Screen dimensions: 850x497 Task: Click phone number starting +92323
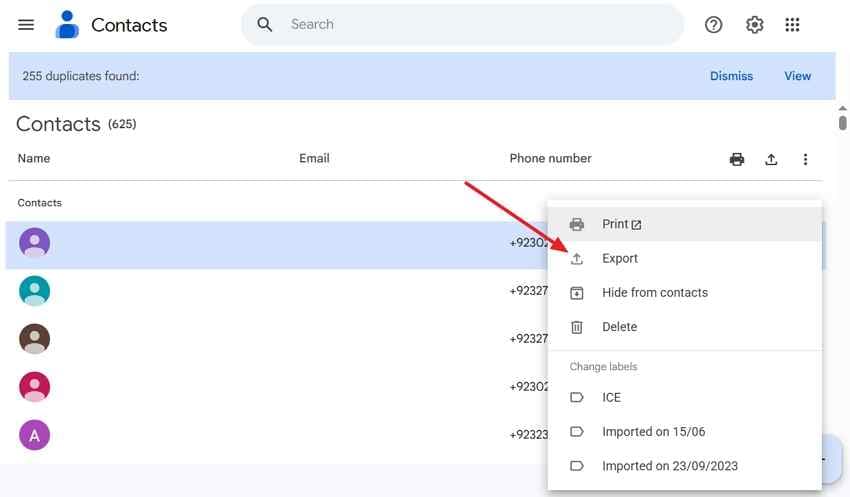point(529,435)
